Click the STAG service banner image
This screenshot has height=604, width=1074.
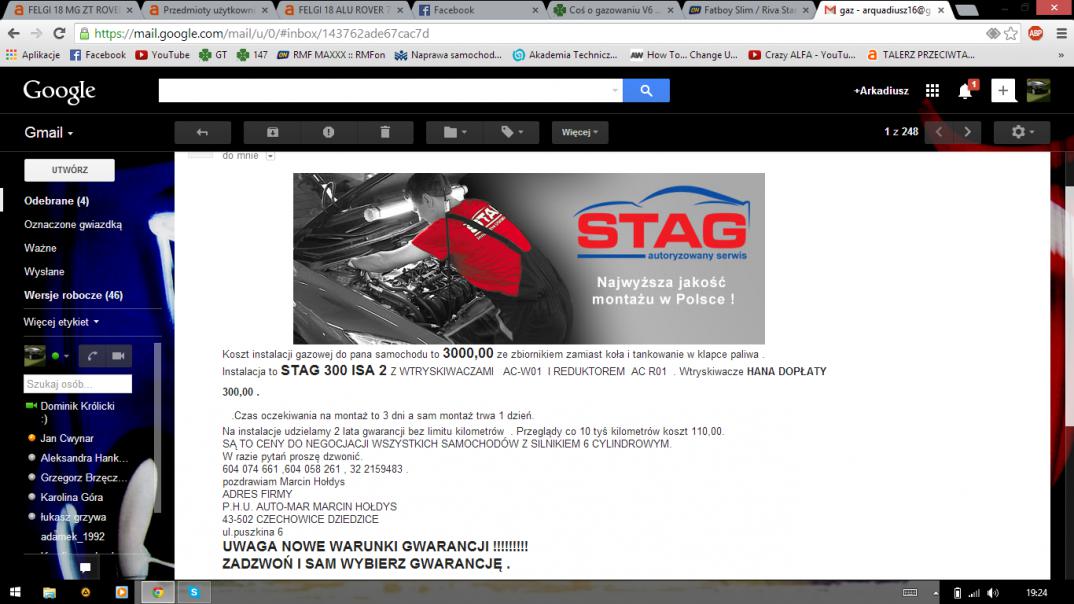click(x=529, y=258)
